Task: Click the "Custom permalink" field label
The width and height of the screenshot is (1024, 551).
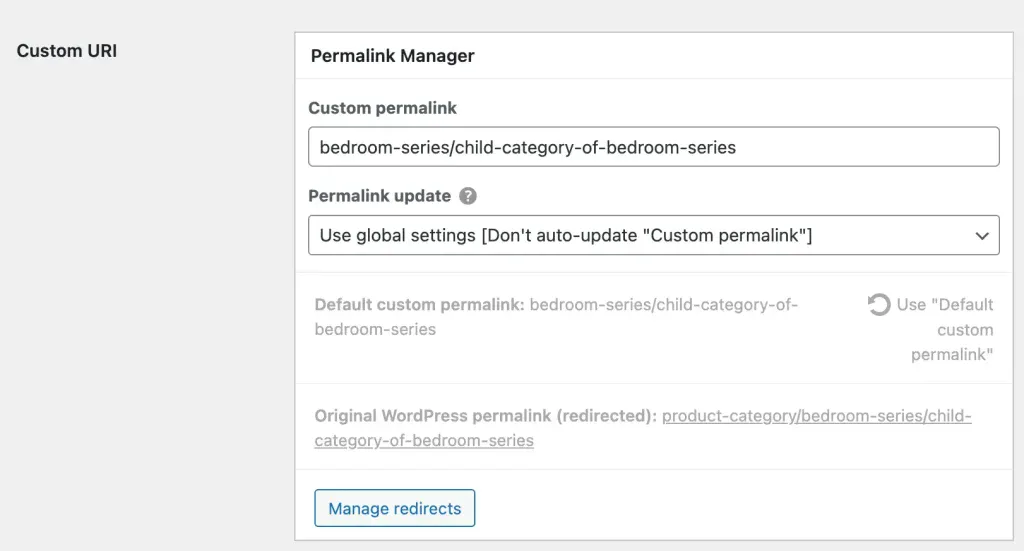Action: pos(382,108)
